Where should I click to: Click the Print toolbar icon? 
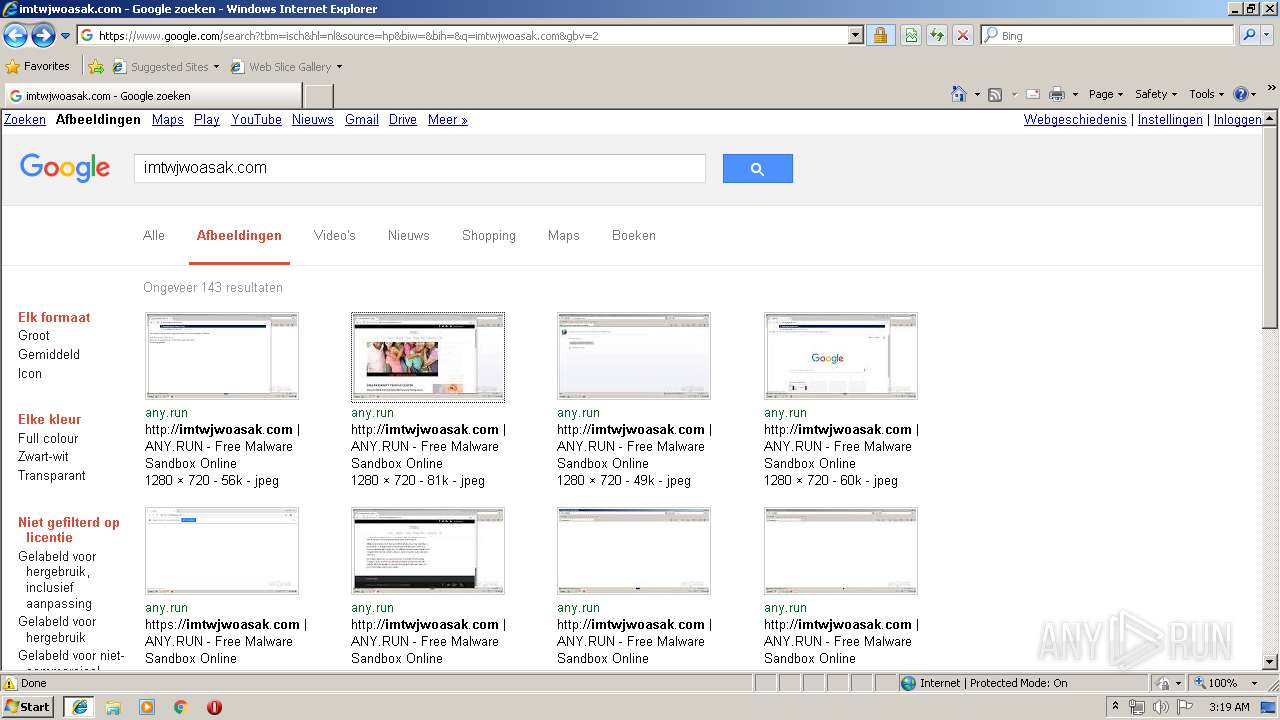coord(1057,94)
